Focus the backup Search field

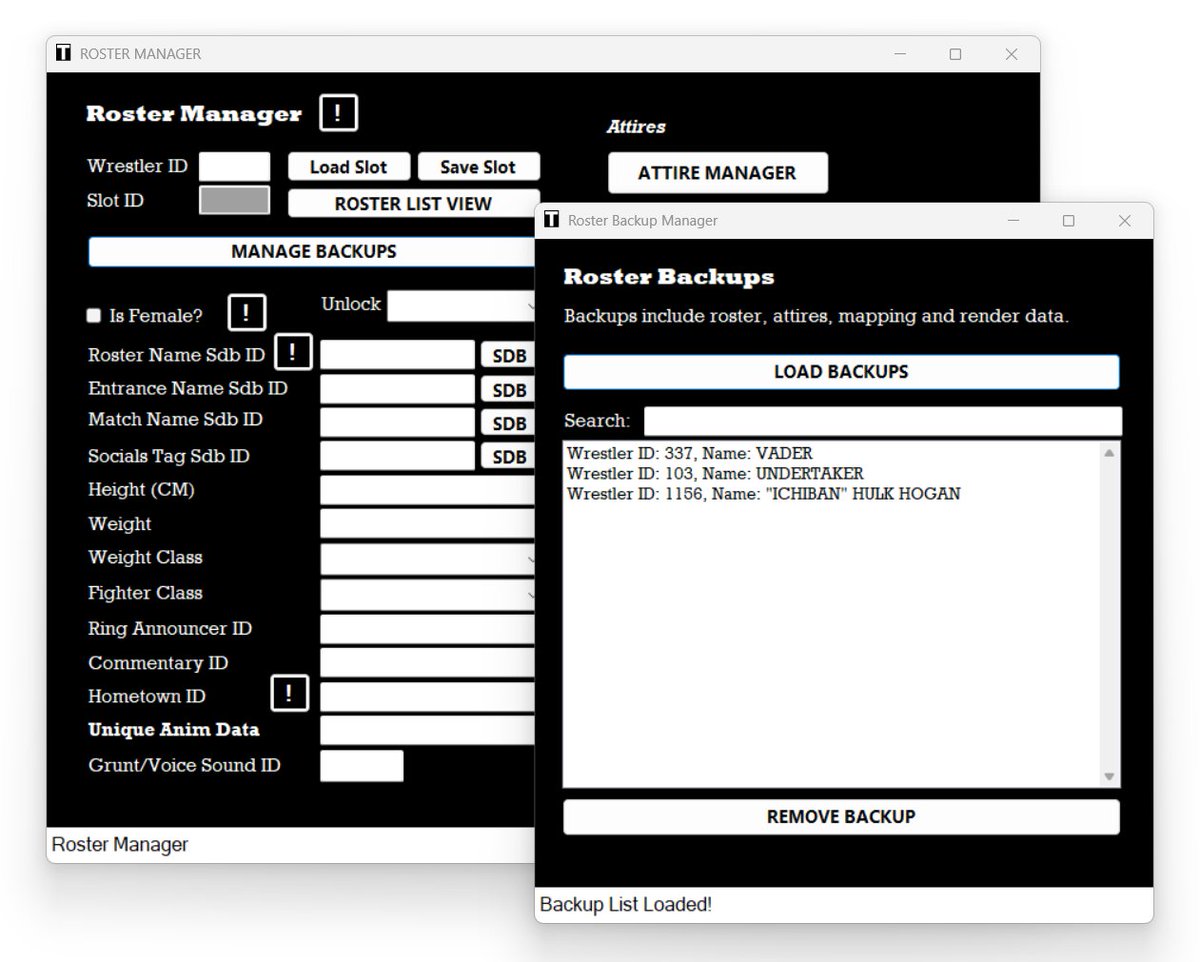[x=882, y=421]
